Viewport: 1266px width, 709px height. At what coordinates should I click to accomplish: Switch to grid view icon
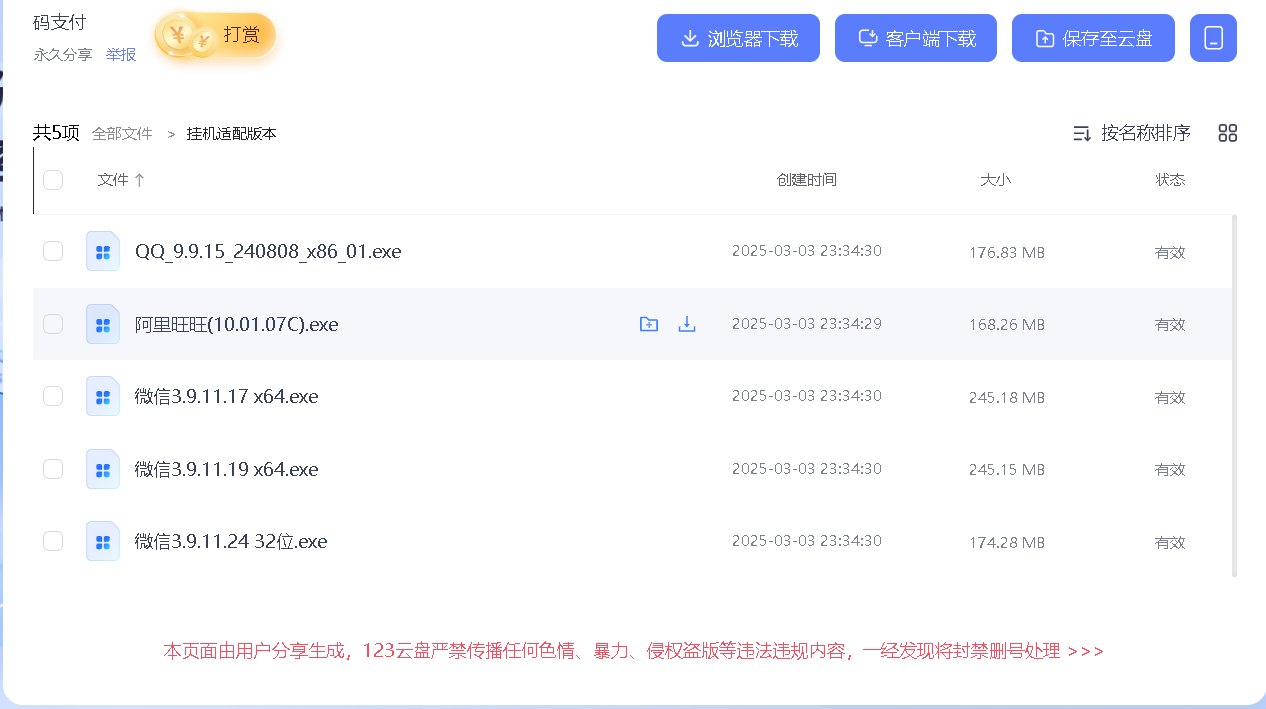coord(1228,133)
